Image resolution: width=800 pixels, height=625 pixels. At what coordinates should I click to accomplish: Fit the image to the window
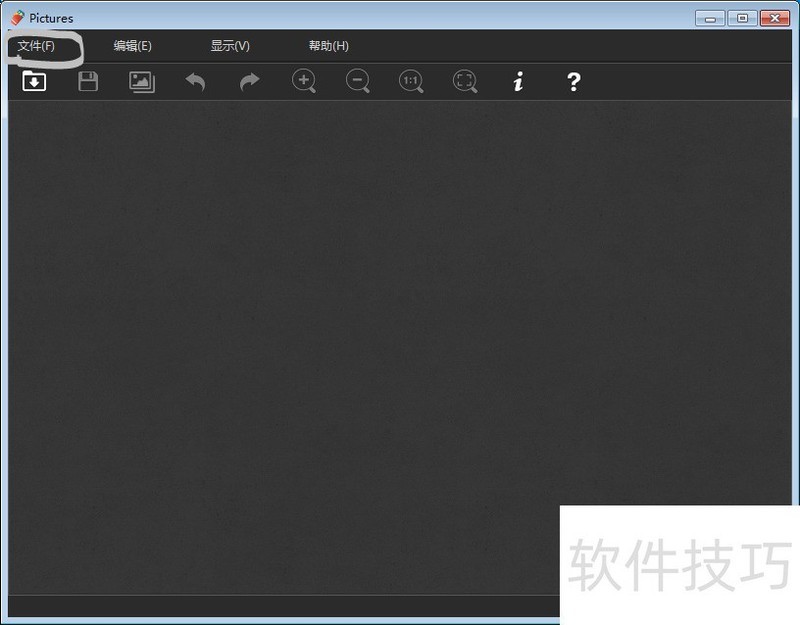pyautogui.click(x=465, y=82)
